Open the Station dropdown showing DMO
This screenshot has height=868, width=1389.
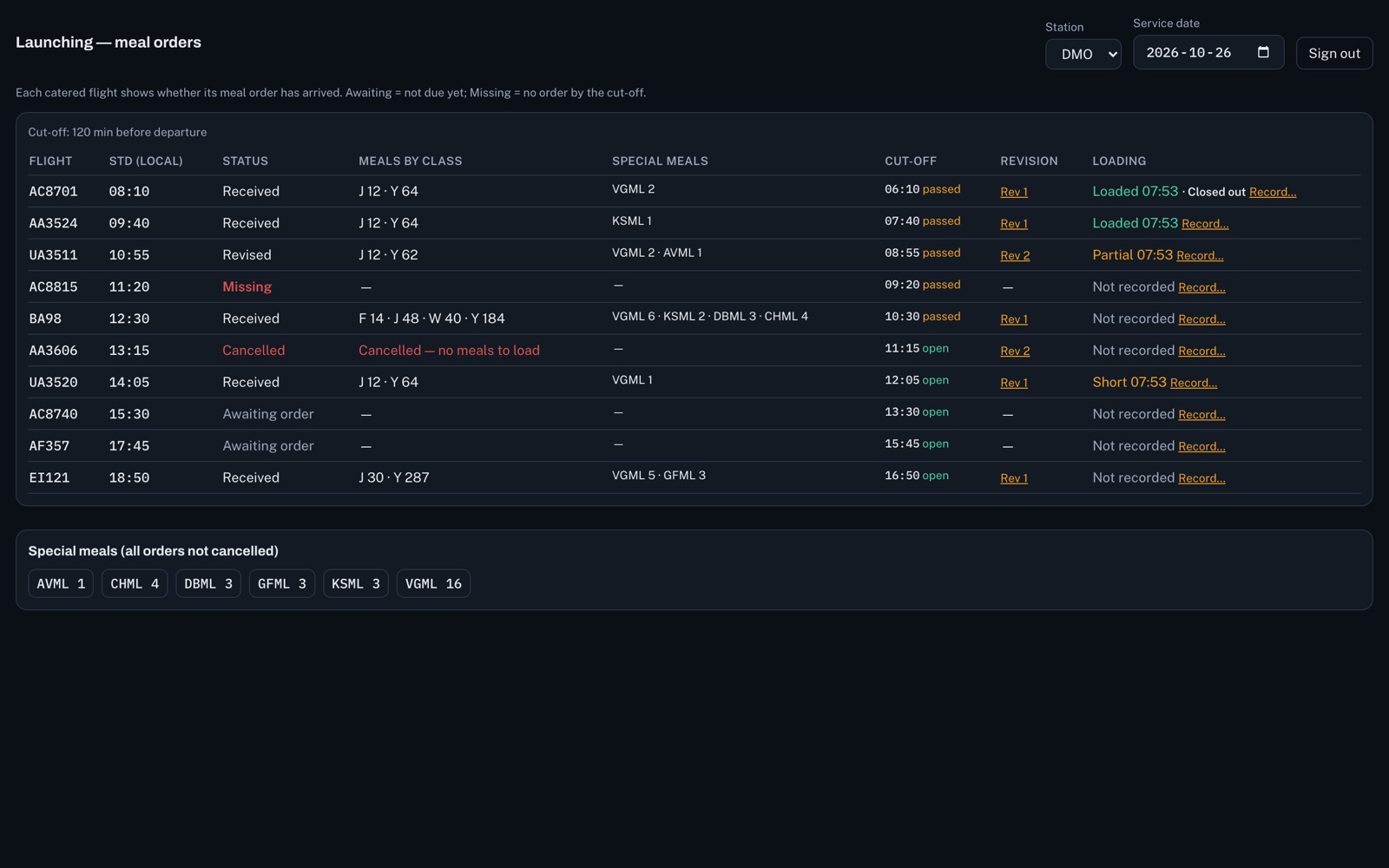pos(1083,54)
